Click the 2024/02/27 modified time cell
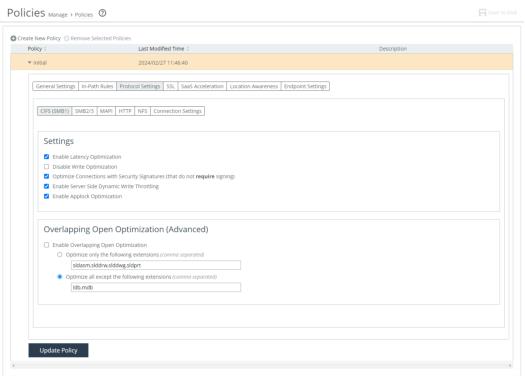This screenshot has height=376, width=525. [x=163, y=63]
